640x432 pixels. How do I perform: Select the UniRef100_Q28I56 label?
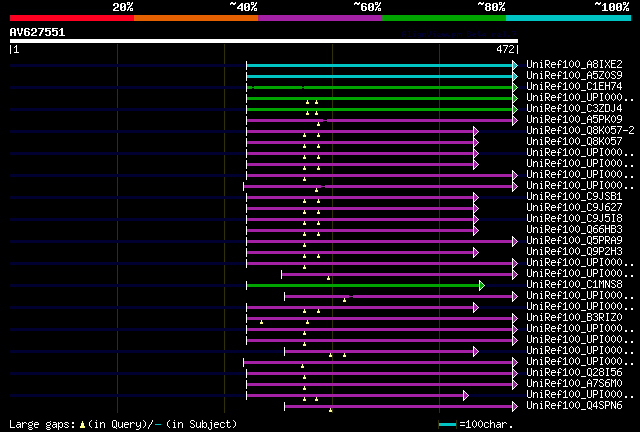point(574,373)
